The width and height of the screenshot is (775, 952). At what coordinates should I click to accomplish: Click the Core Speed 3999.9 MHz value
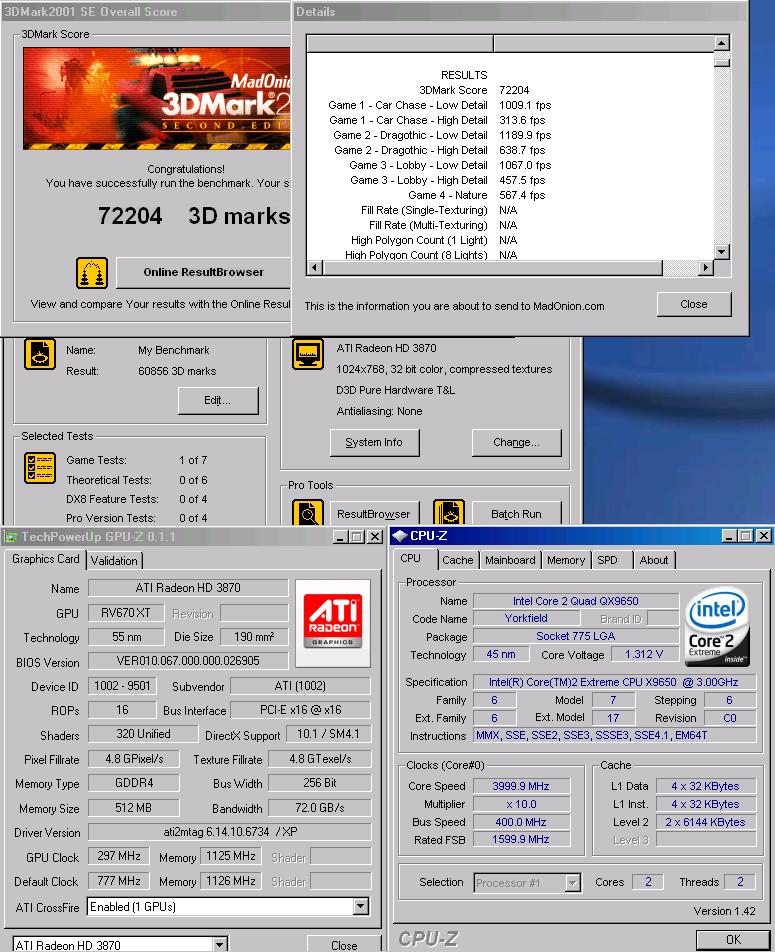tap(521, 786)
